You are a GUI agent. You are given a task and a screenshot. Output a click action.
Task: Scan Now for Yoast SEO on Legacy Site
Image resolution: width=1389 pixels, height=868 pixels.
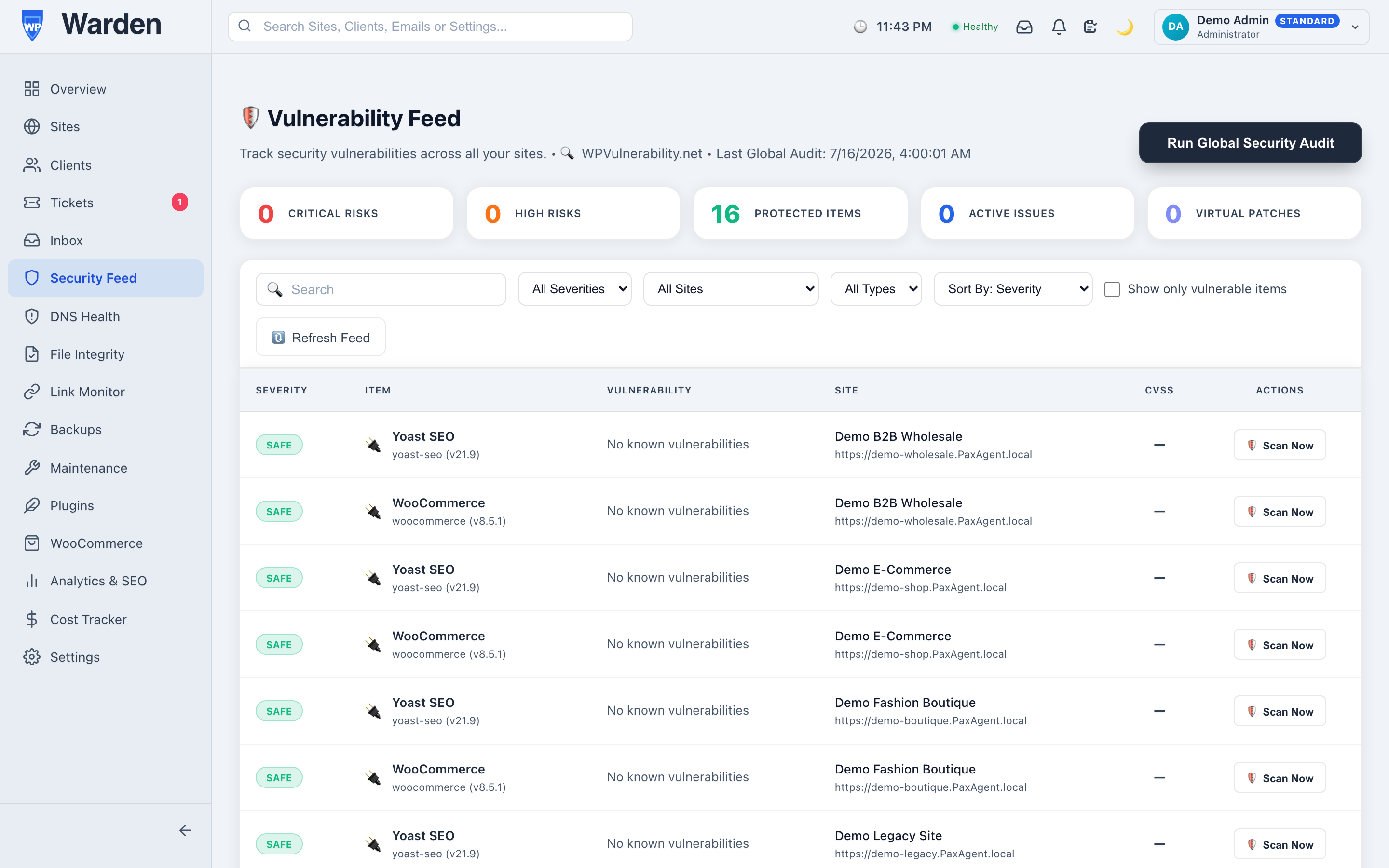(x=1280, y=844)
